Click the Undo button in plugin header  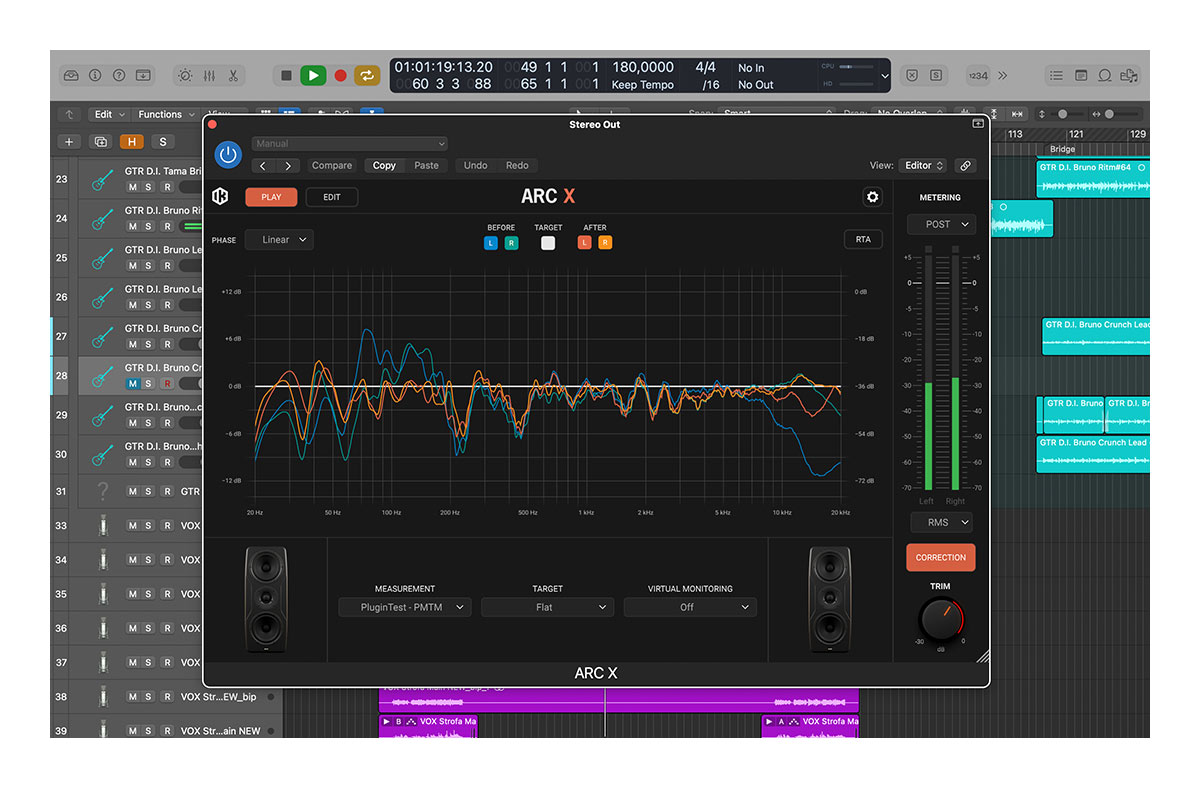click(x=476, y=165)
